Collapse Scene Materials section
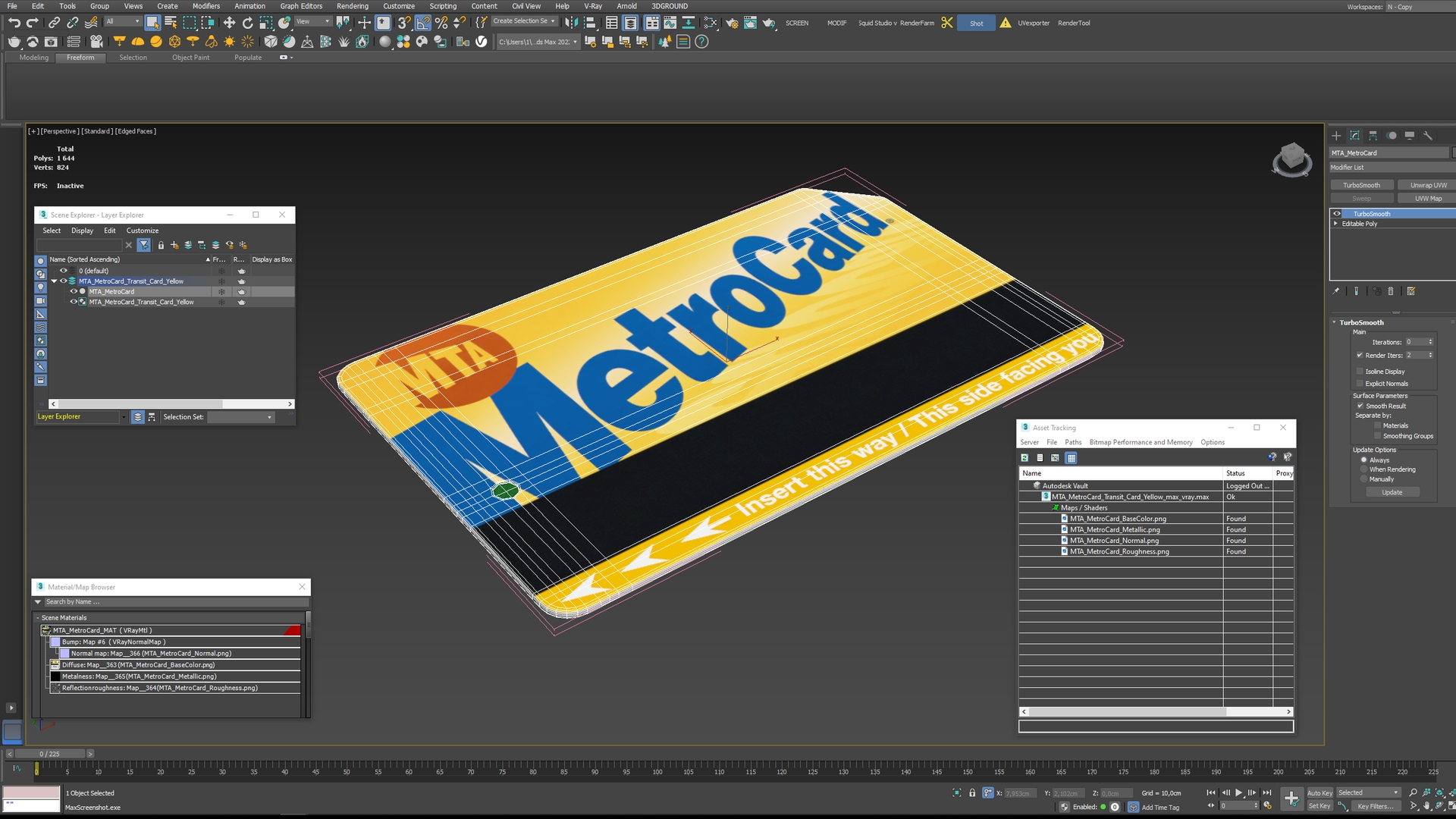The width and height of the screenshot is (1456, 819). click(37, 618)
